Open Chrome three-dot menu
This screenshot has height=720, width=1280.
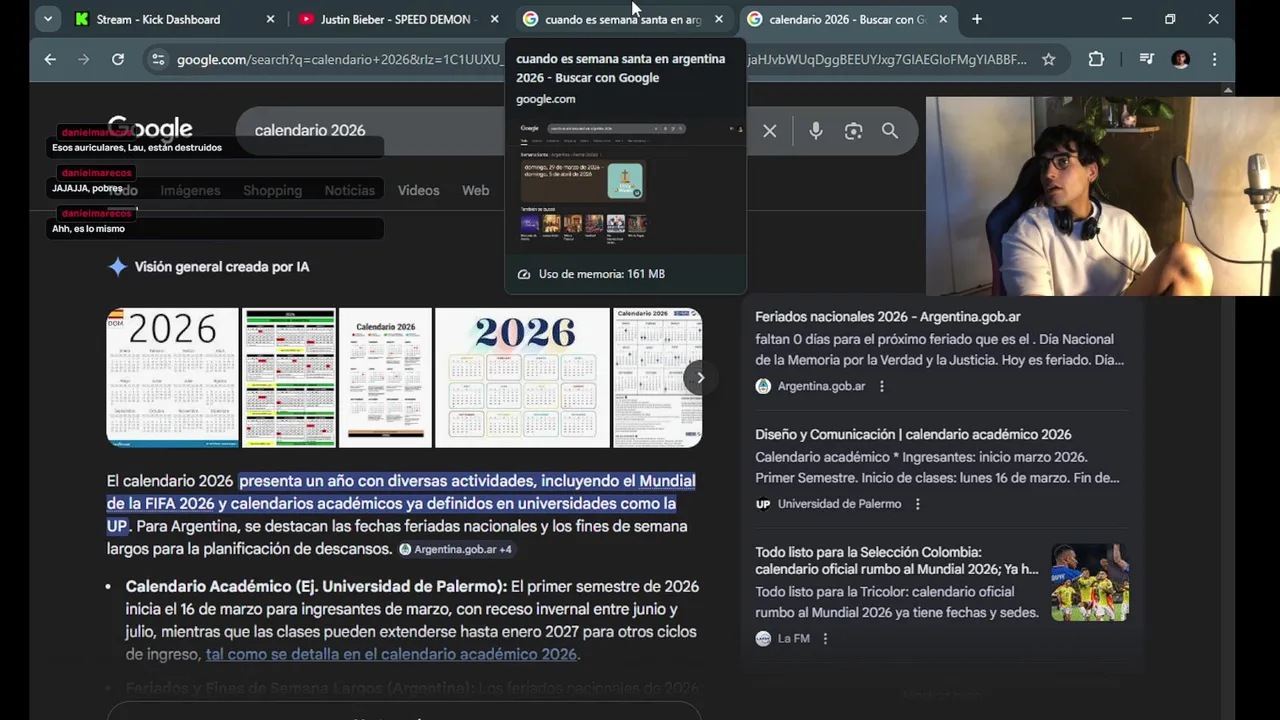1214,60
